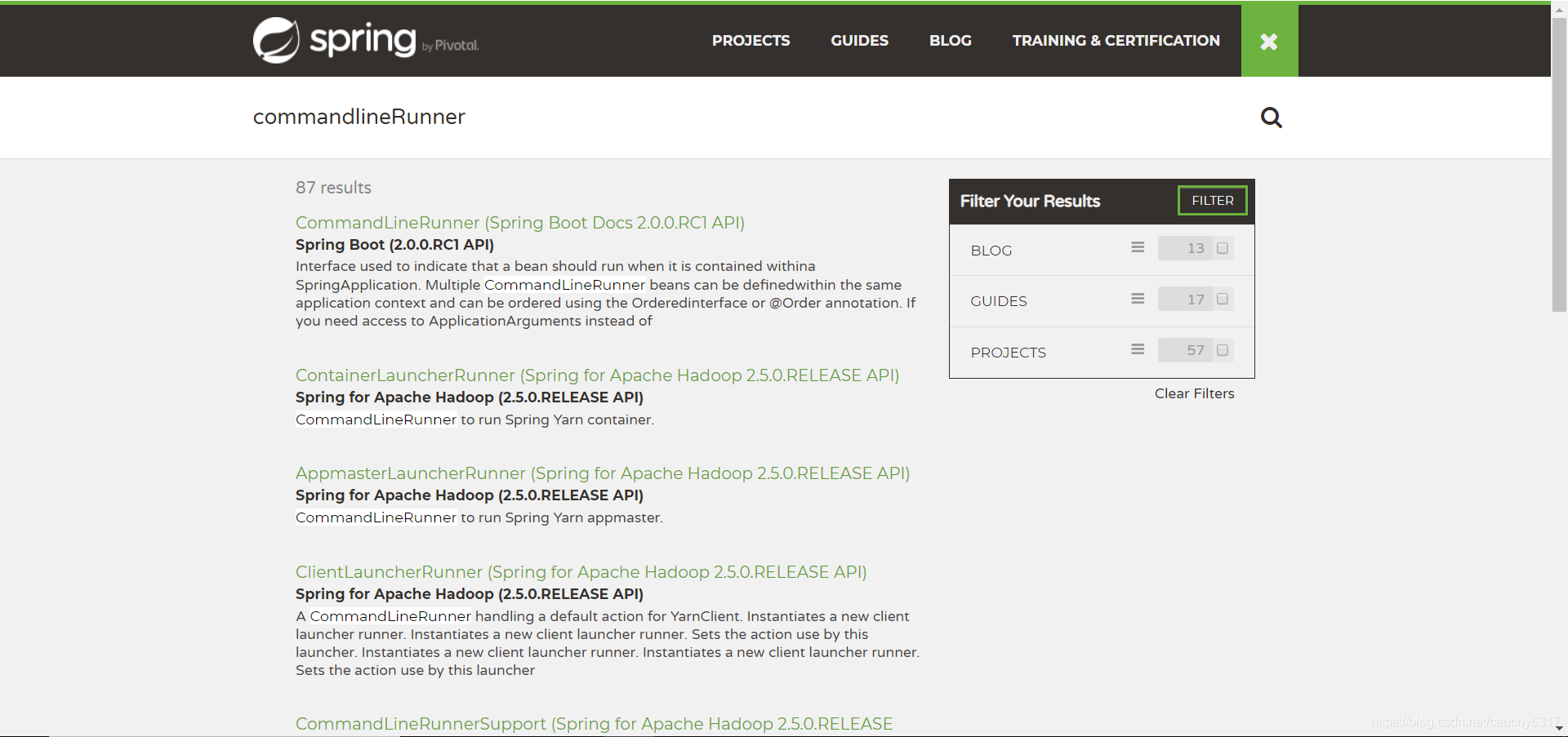Check the BLOG filter checkbox

pyautogui.click(x=1223, y=248)
